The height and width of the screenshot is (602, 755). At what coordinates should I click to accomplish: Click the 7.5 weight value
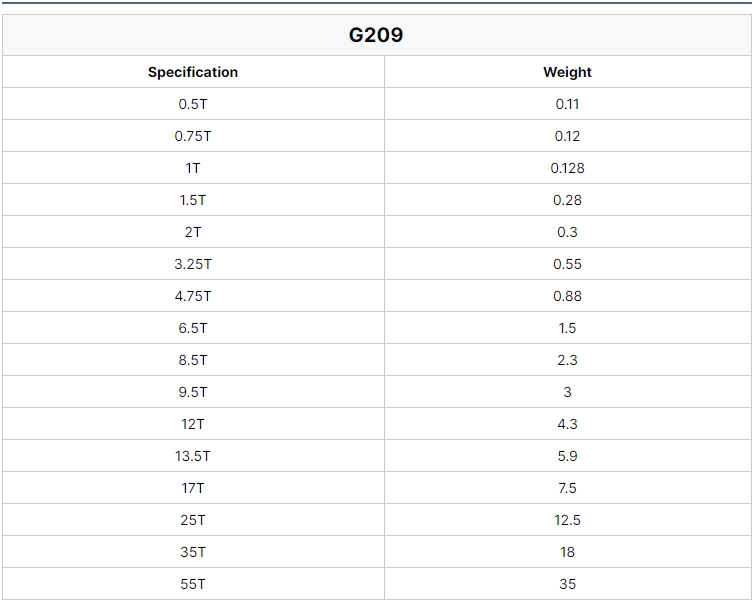tap(568, 488)
